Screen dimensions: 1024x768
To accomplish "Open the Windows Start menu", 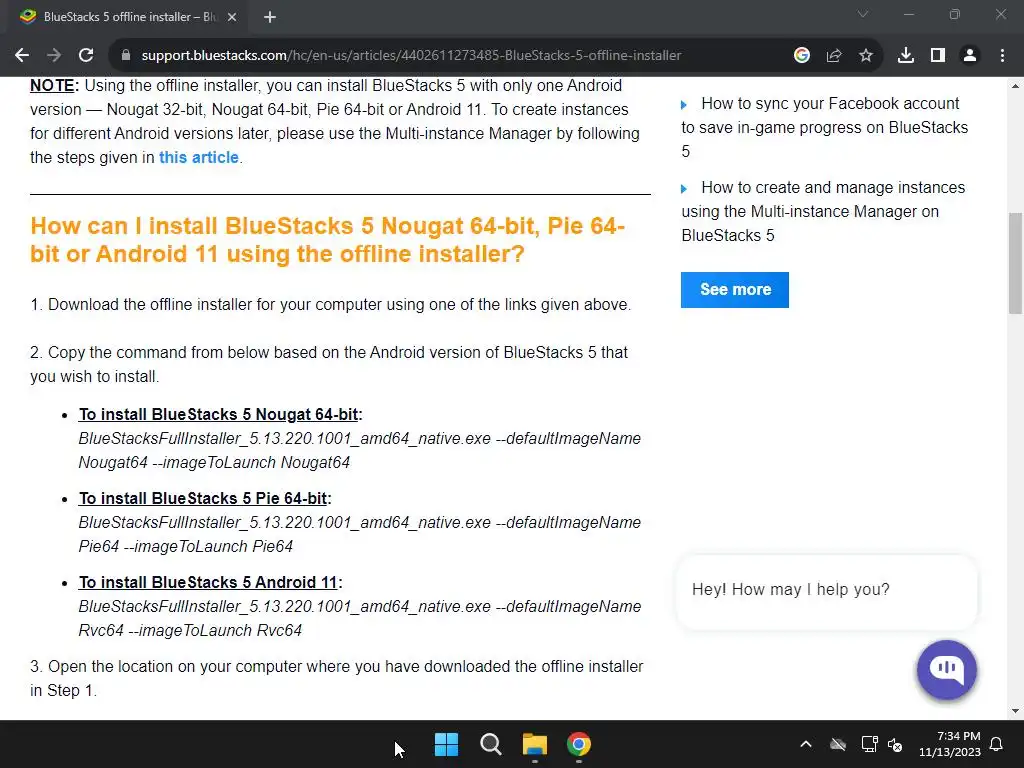I will [x=447, y=744].
